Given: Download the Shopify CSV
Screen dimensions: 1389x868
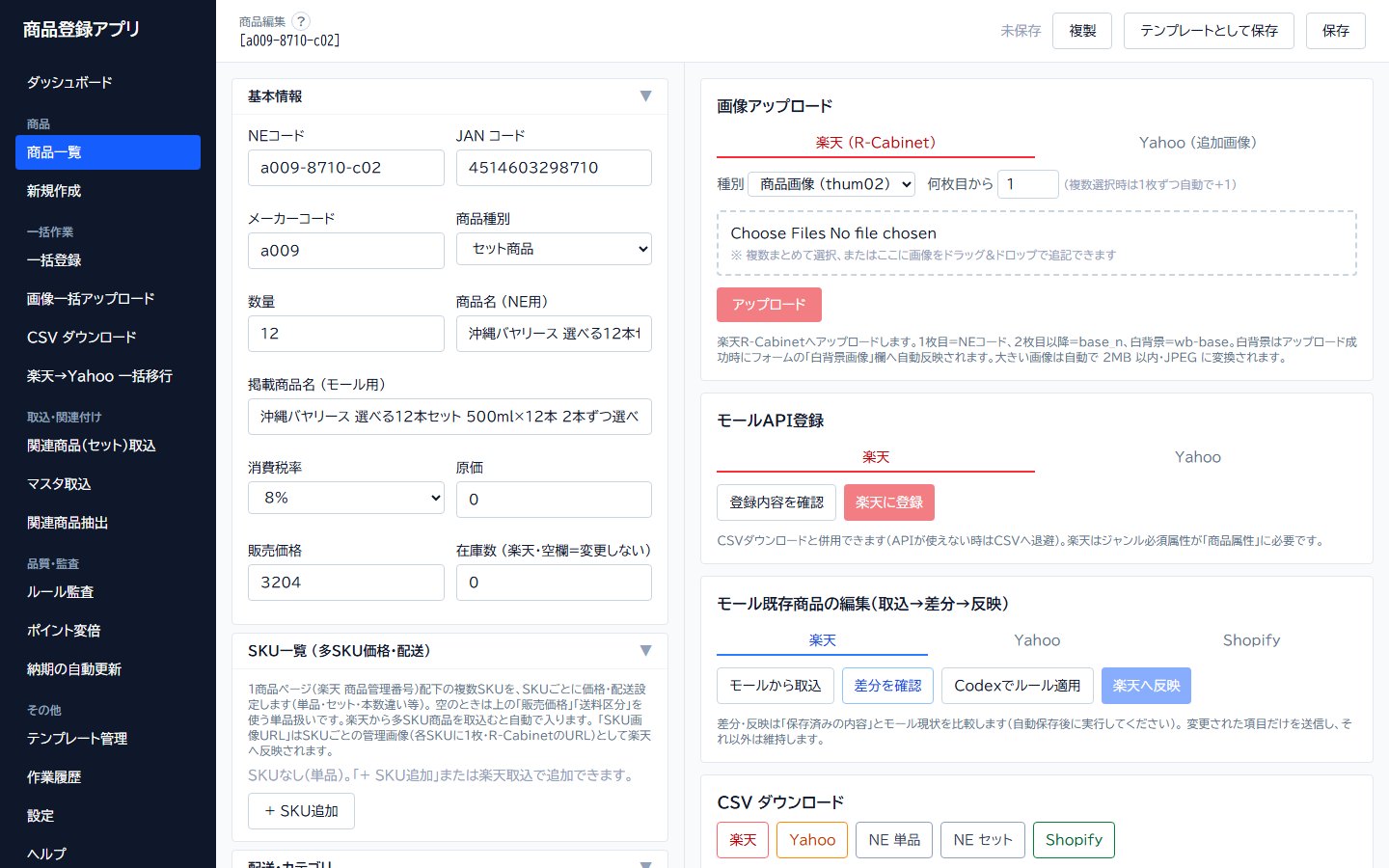Looking at the screenshot, I should point(1074,840).
